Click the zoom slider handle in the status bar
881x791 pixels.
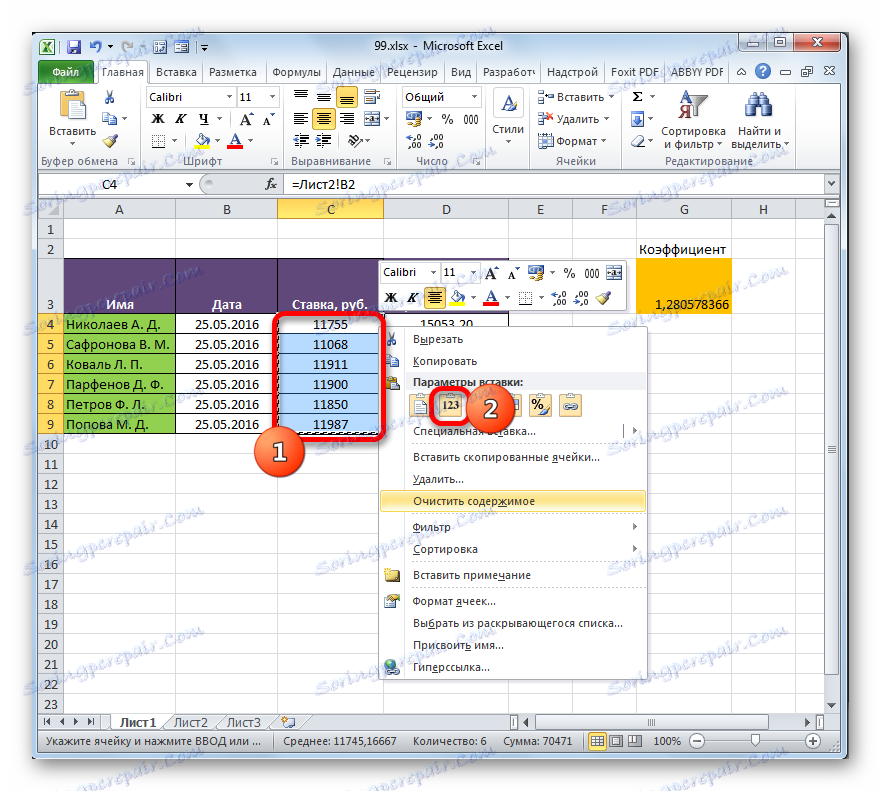[x=755, y=740]
